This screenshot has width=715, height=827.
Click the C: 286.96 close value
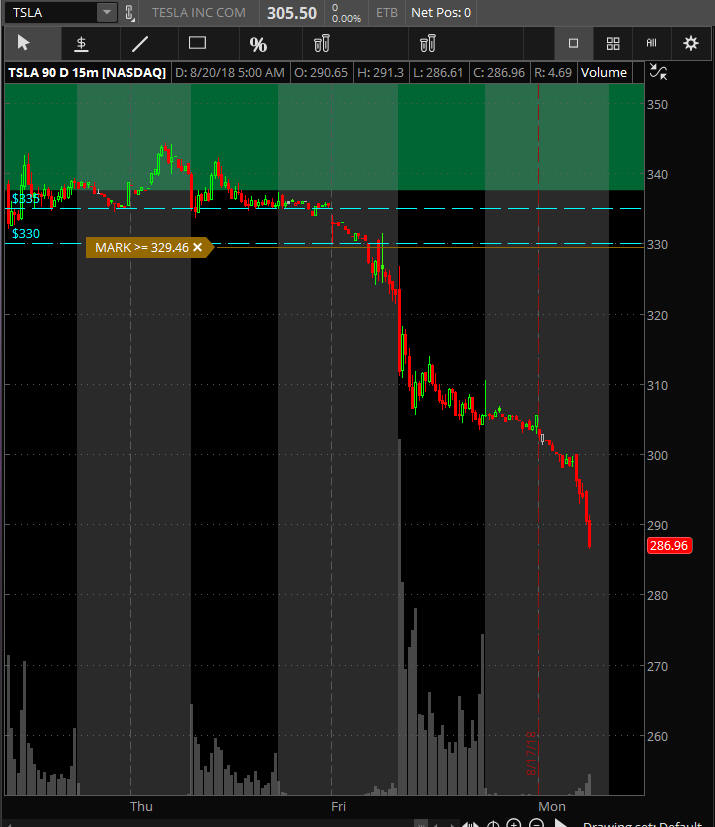499,72
